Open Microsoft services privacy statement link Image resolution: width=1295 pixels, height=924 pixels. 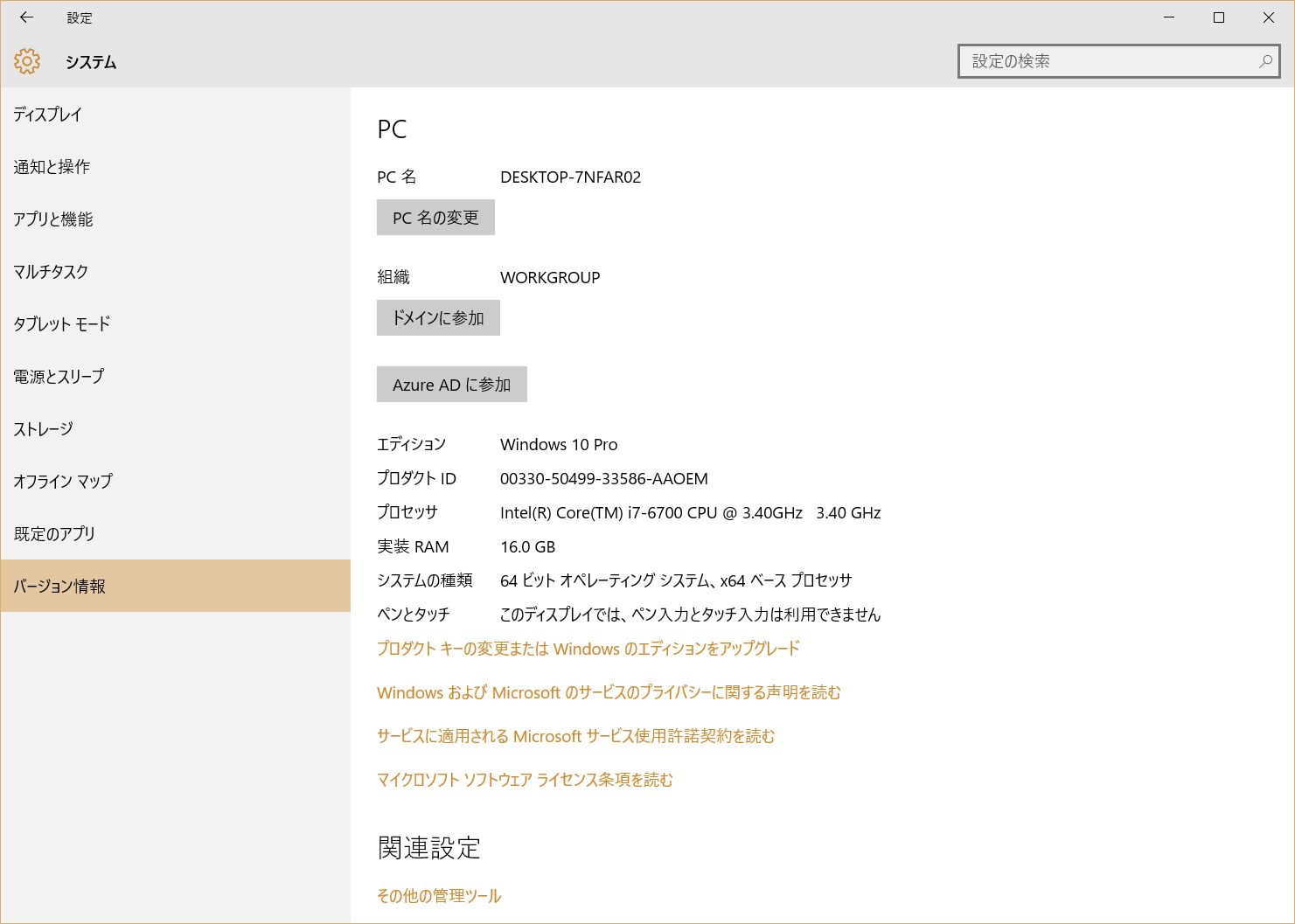[609, 692]
